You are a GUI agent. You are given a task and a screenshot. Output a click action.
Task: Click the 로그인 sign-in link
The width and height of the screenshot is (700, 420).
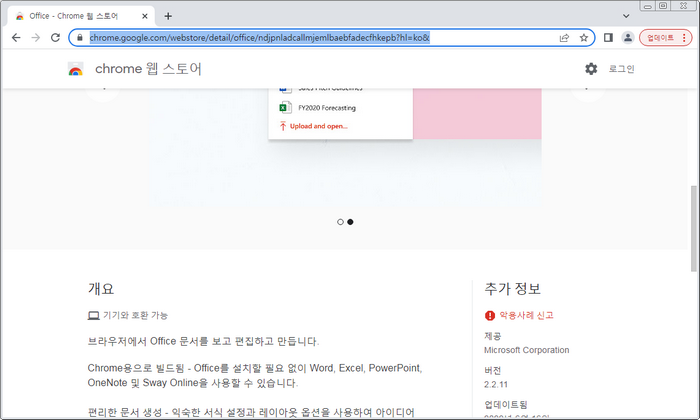(621, 69)
